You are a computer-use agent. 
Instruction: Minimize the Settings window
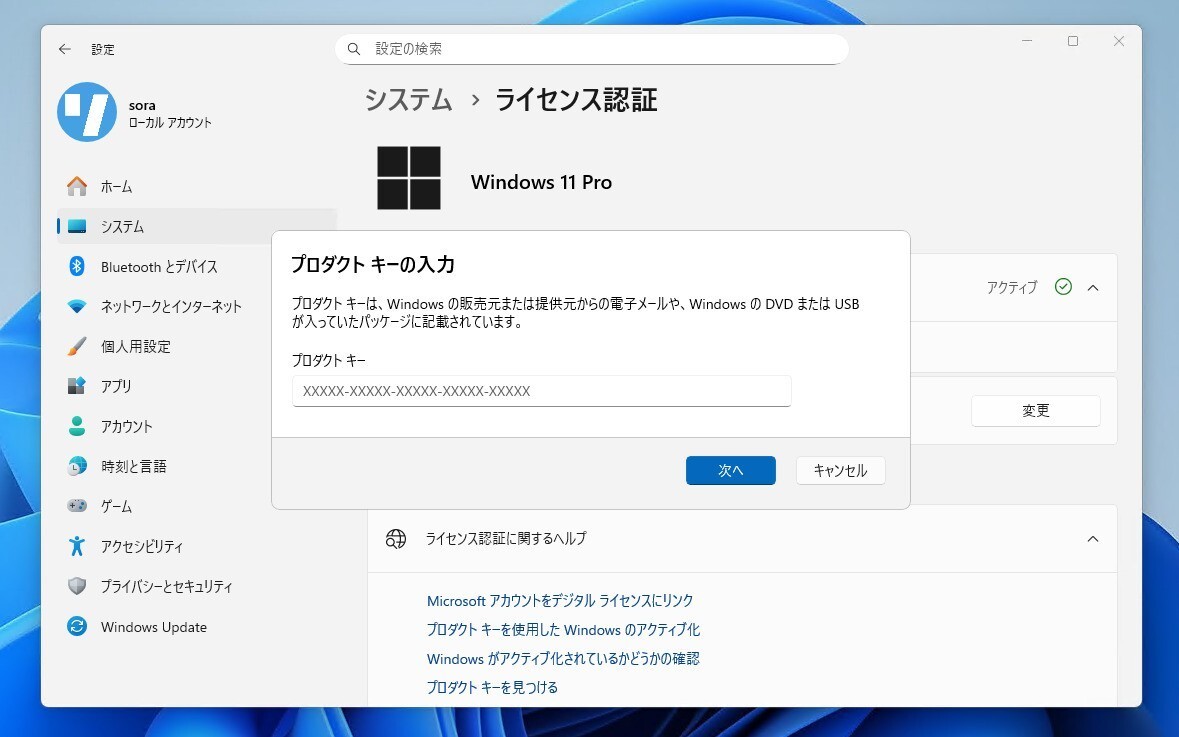coord(1027,41)
